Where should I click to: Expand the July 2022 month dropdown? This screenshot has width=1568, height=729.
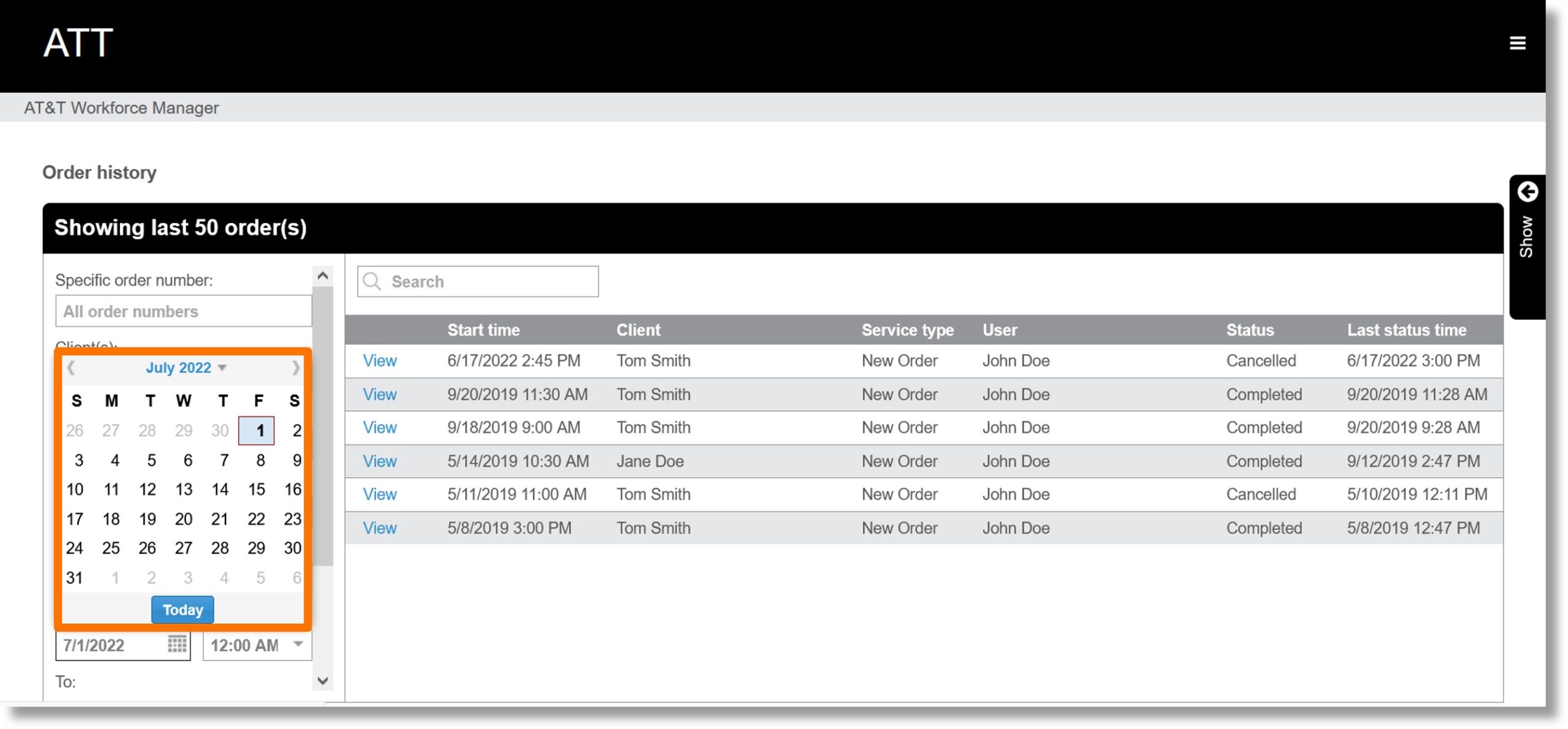[186, 368]
